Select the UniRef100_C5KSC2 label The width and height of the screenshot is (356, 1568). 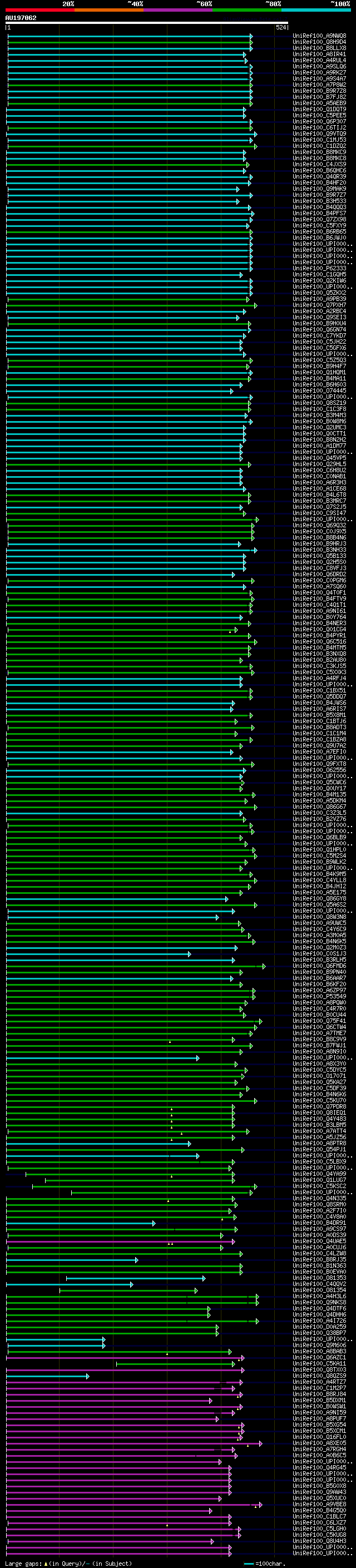(319, 1186)
